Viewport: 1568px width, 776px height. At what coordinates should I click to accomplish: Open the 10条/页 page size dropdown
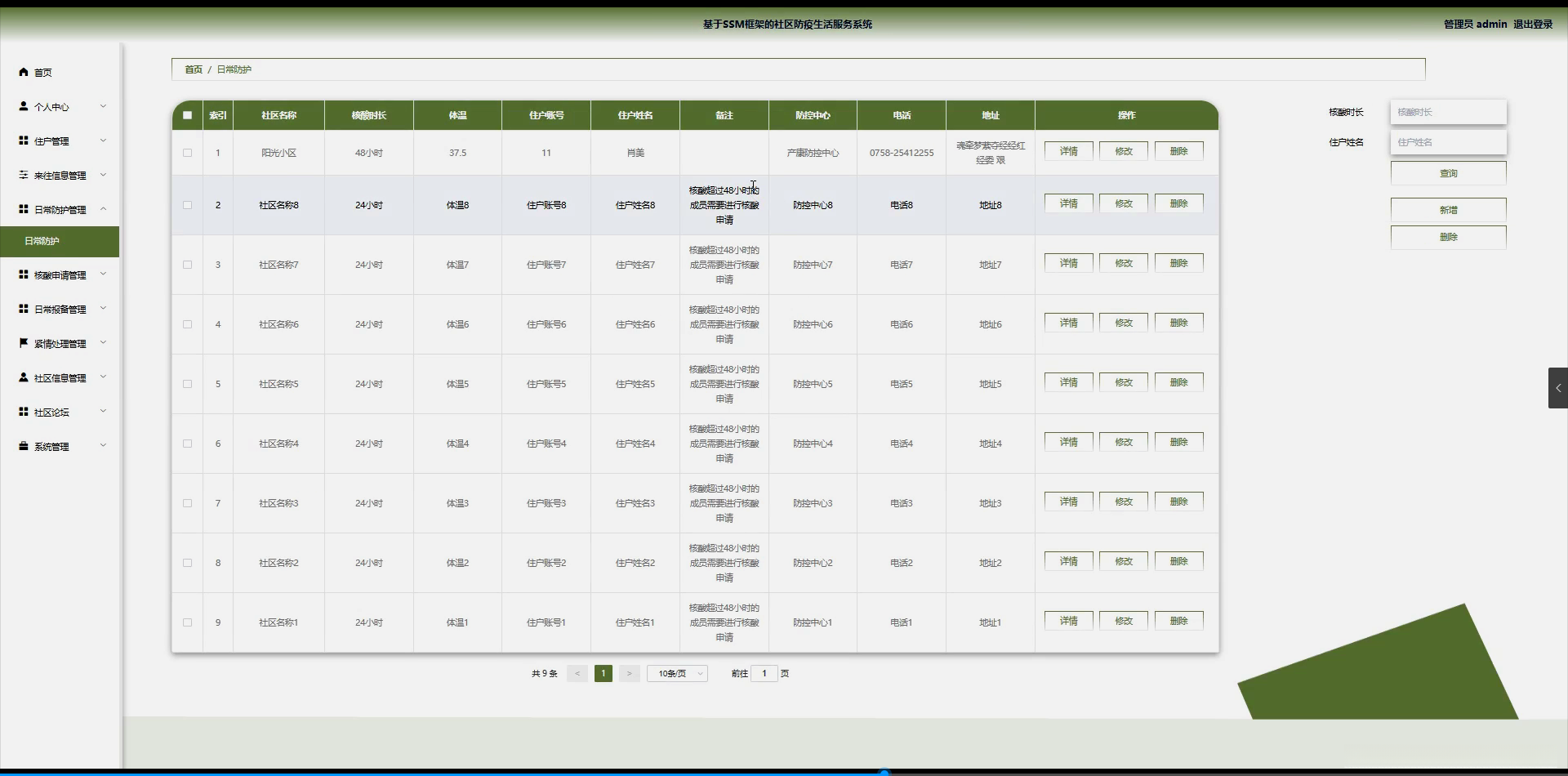tap(677, 674)
